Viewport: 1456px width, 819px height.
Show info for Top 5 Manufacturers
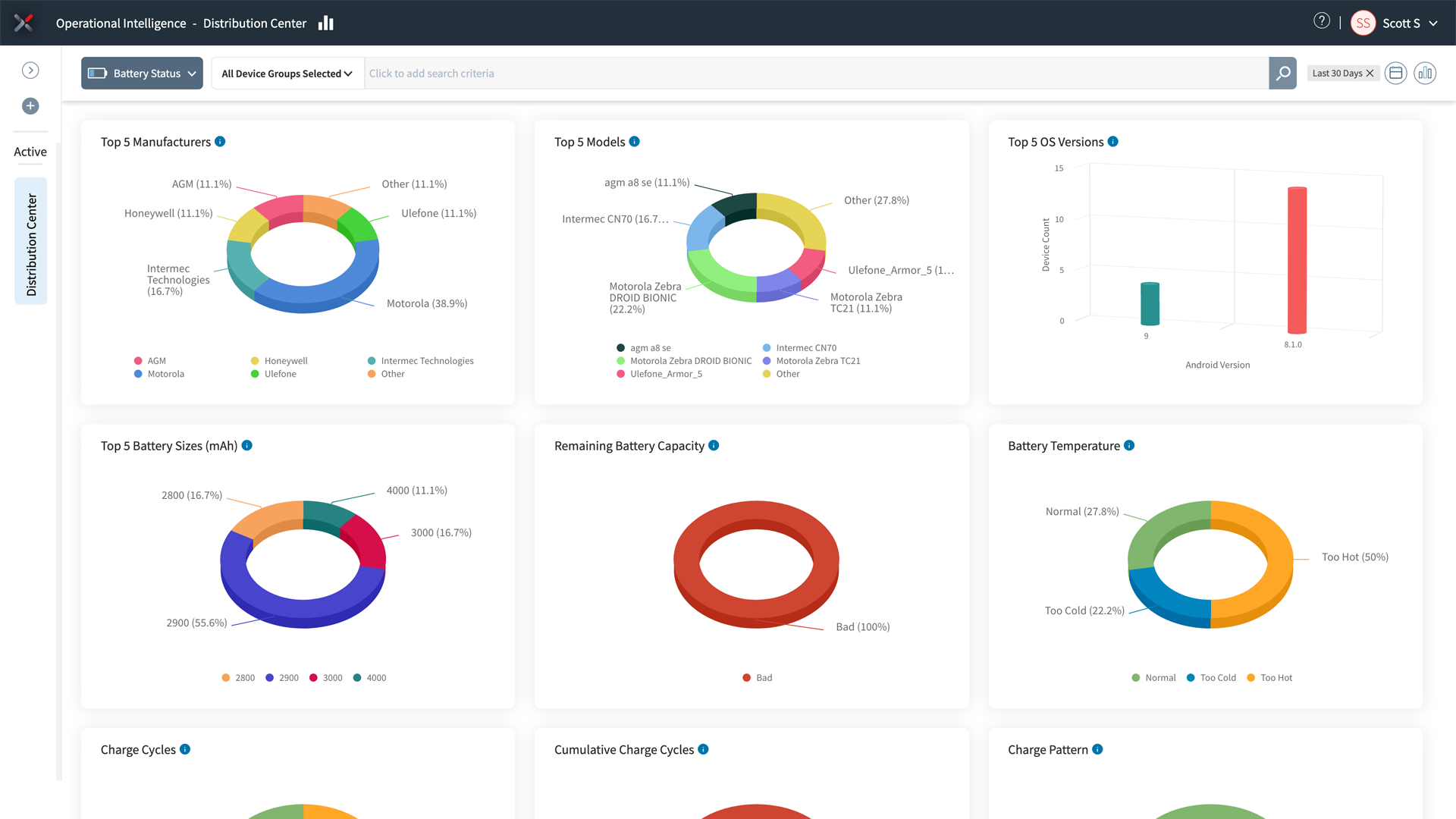coord(220,142)
